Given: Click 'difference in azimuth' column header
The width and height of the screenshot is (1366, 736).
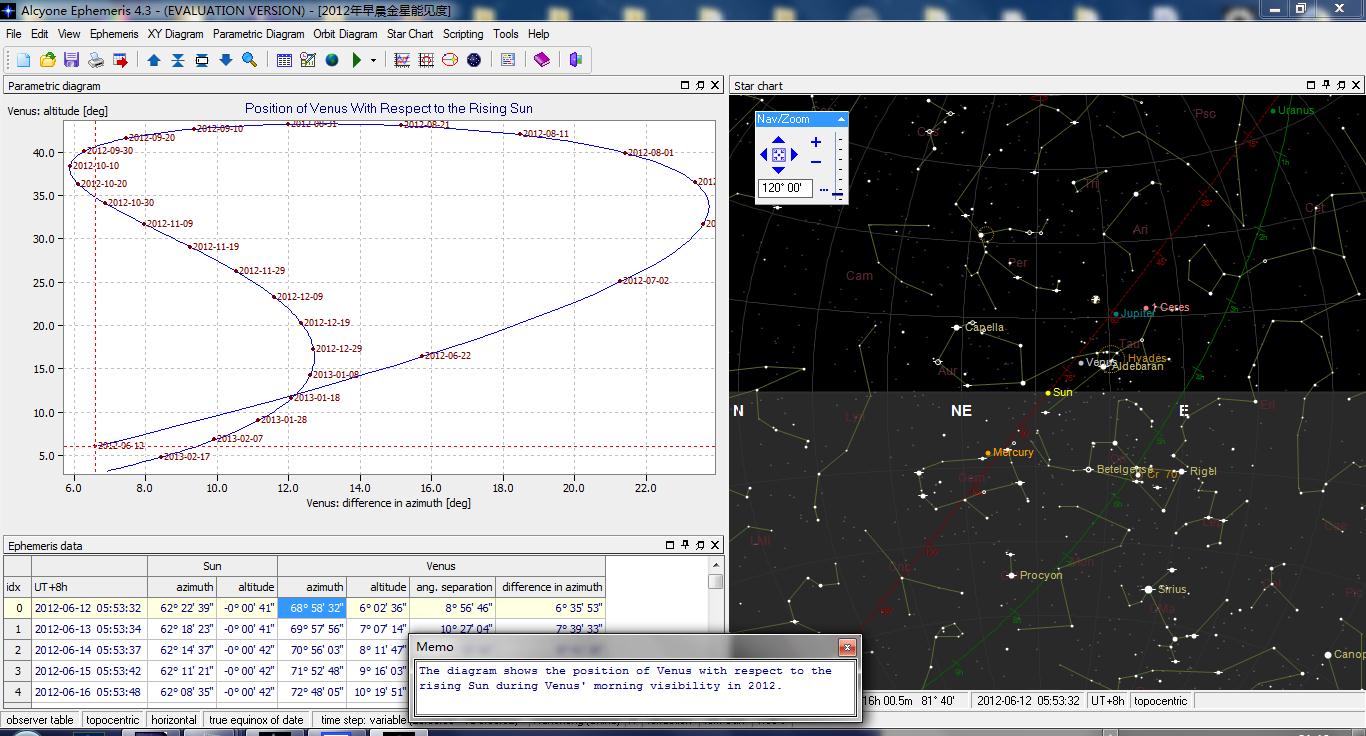Looking at the screenshot, I should (x=552, y=587).
